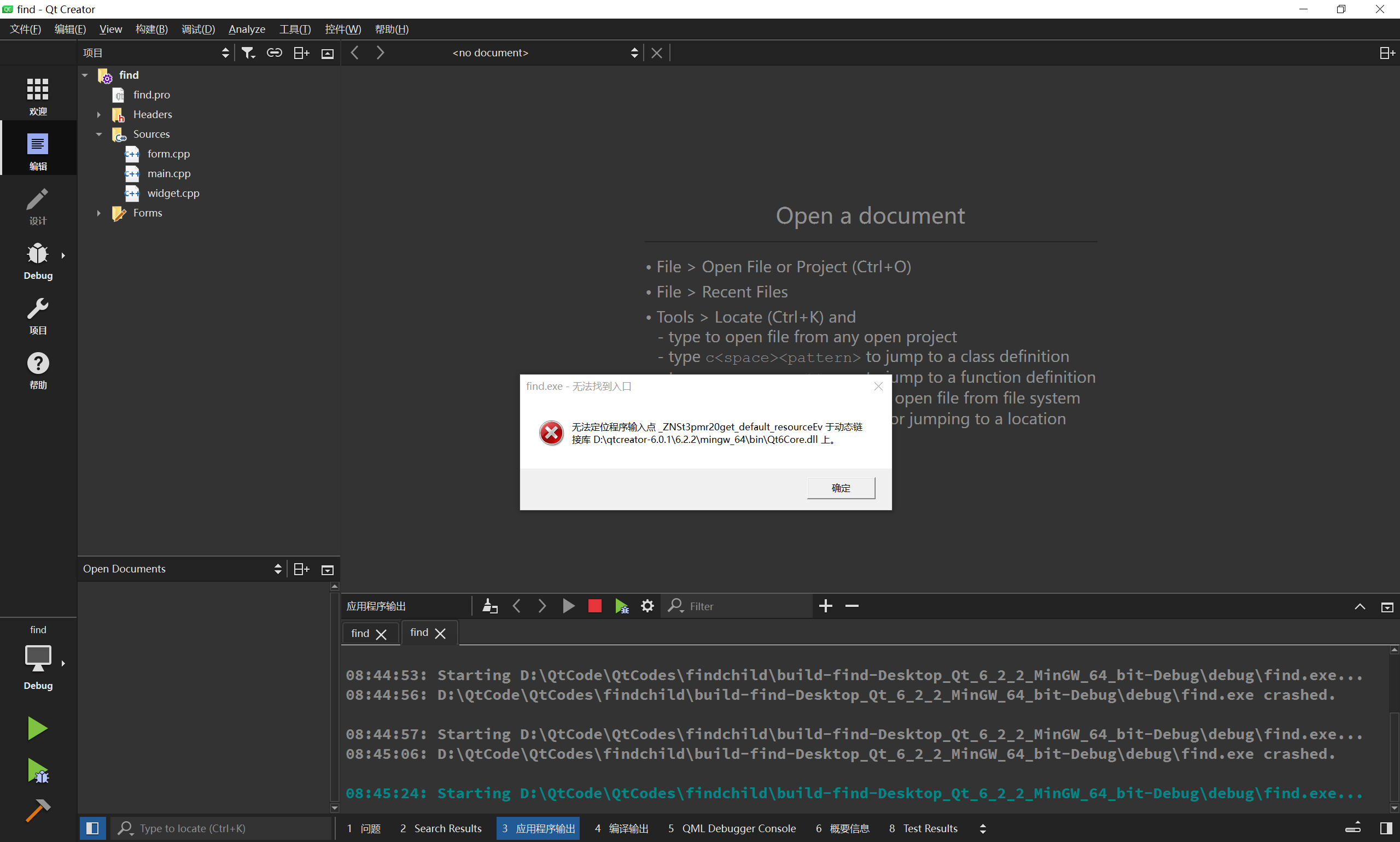
Task: Open the Welcome mode in sidebar
Action: point(37,96)
